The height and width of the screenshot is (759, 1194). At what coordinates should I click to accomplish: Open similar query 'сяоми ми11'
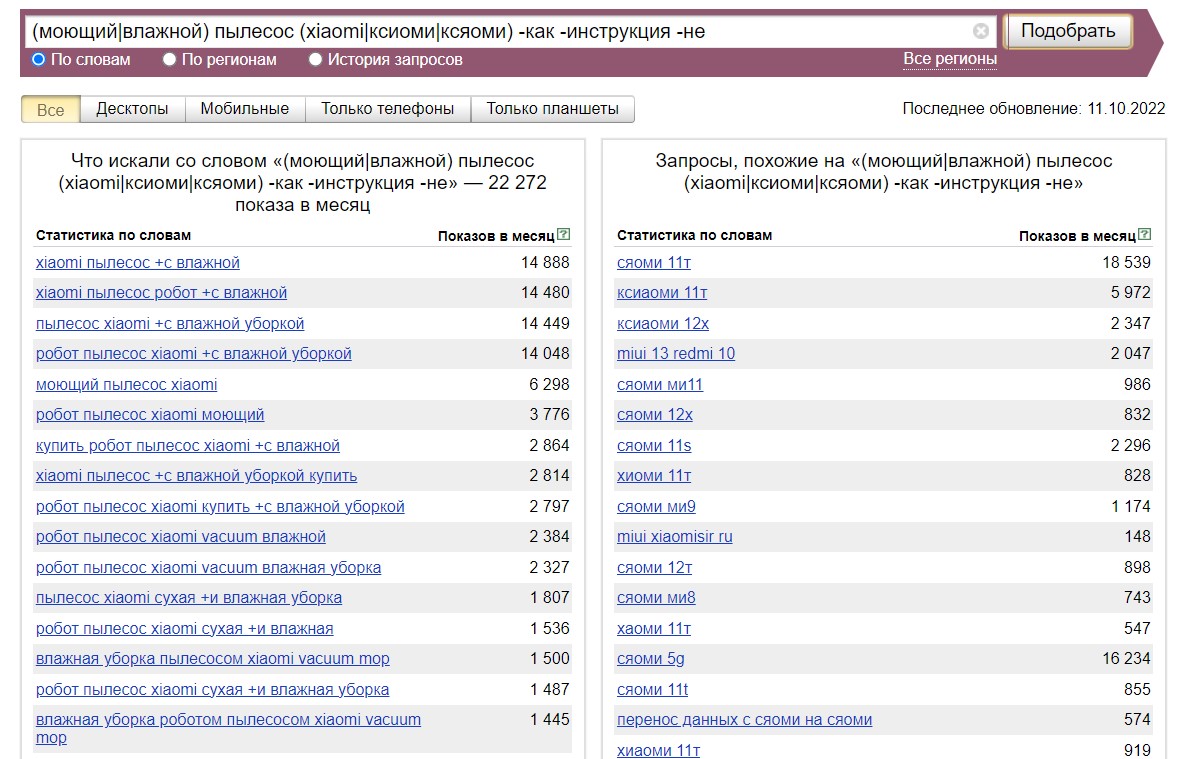pyautogui.click(x=659, y=384)
